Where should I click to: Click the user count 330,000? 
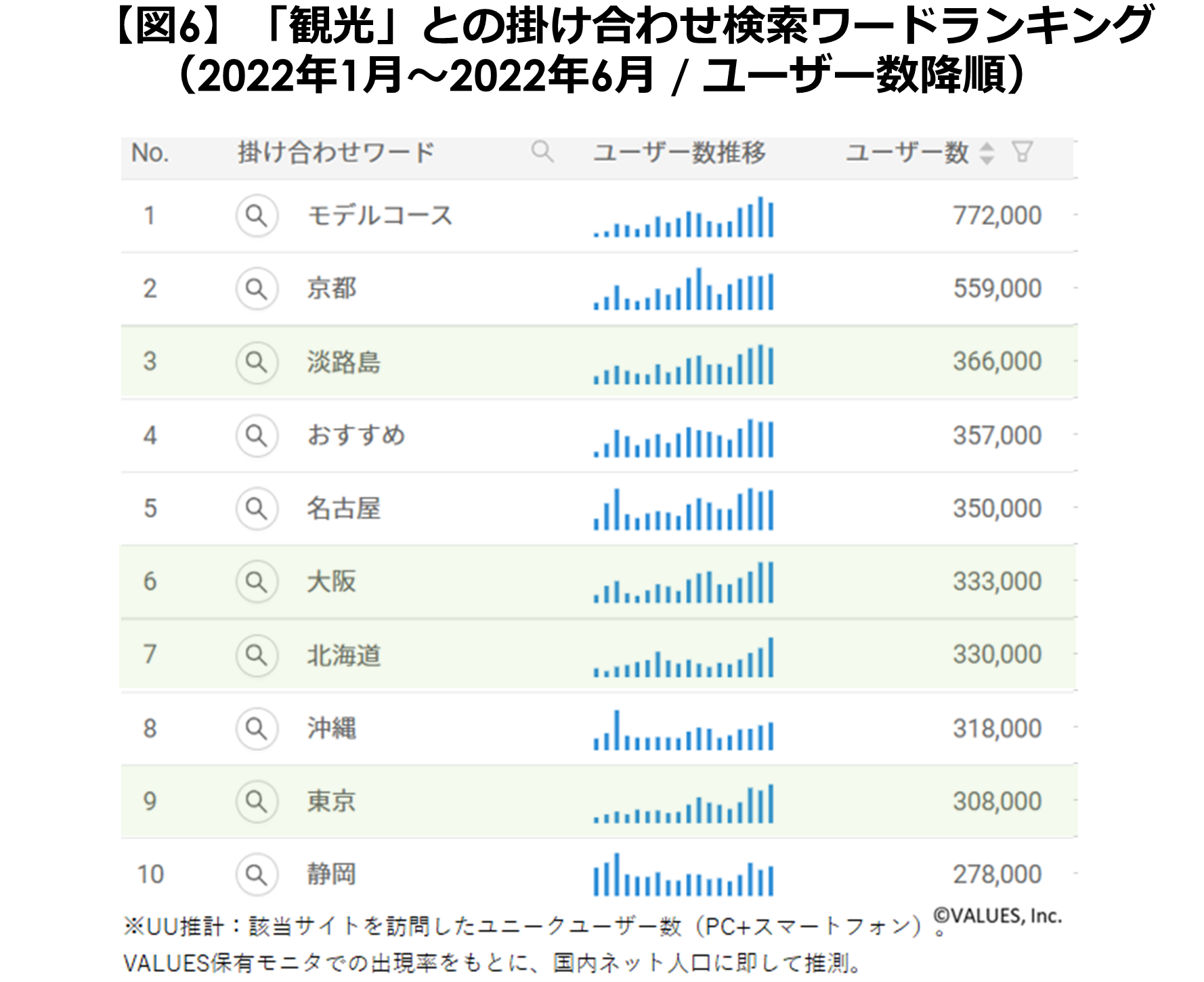(997, 655)
